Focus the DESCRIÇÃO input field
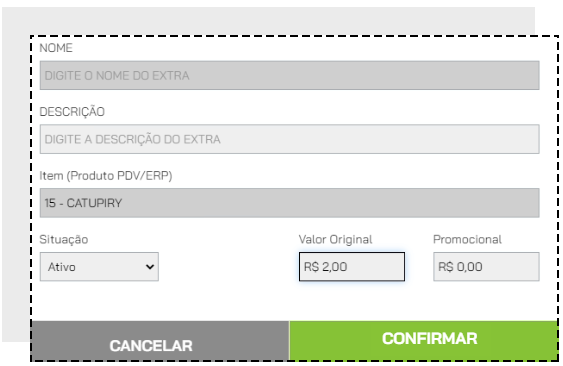This screenshot has width=563, height=366. [289, 139]
